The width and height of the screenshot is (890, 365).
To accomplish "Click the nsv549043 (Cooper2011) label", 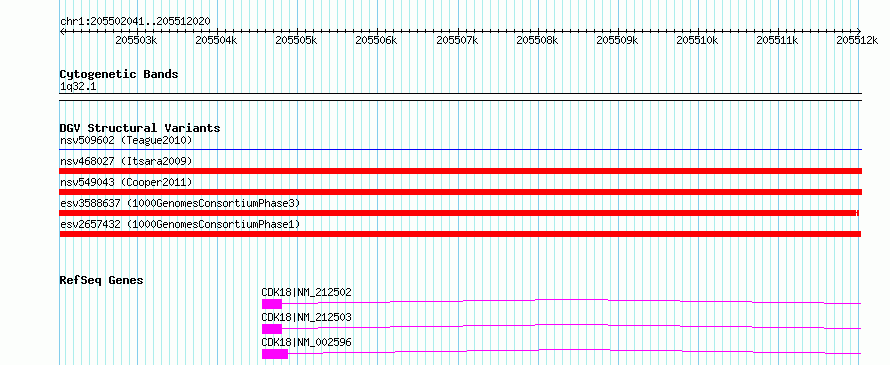I will point(126,182).
